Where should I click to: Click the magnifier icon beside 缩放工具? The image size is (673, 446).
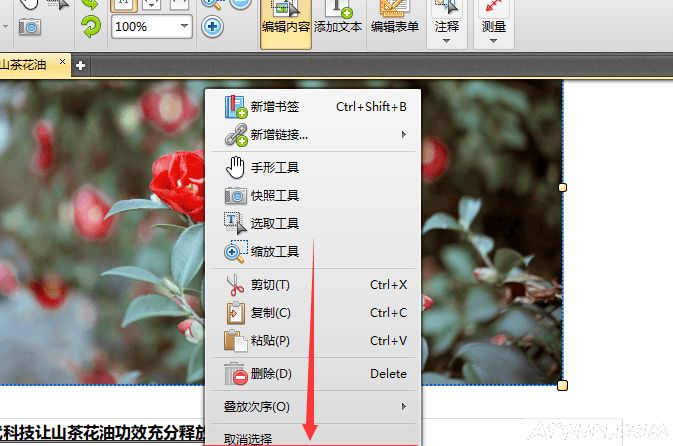235,252
